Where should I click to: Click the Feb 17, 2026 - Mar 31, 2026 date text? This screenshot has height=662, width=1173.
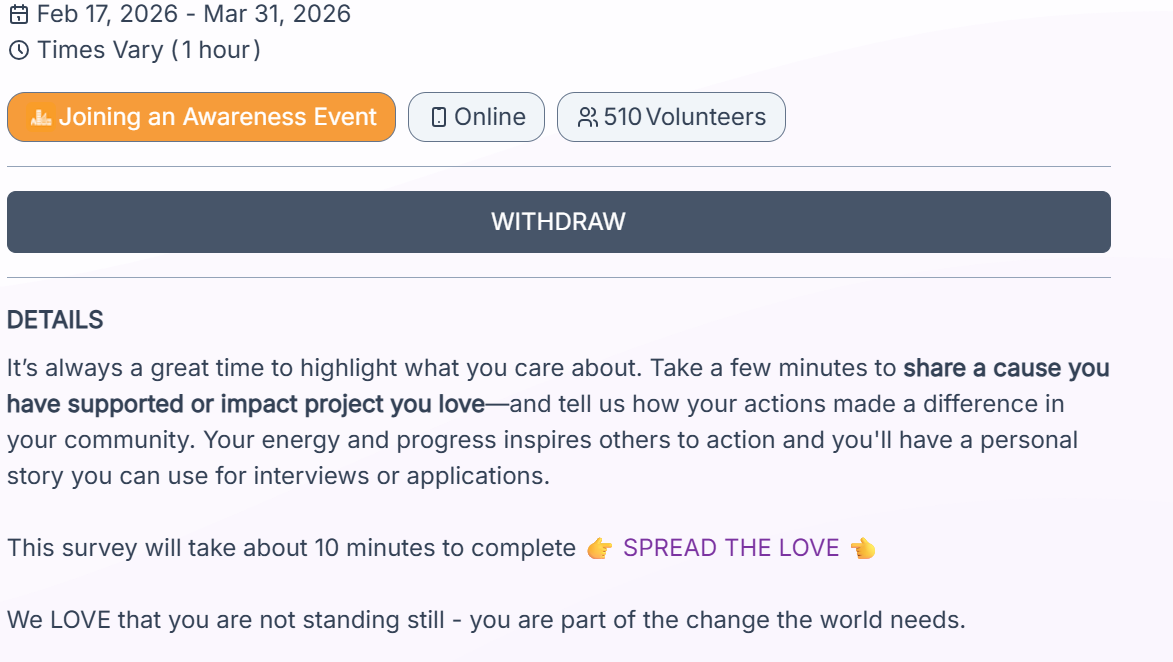point(194,15)
